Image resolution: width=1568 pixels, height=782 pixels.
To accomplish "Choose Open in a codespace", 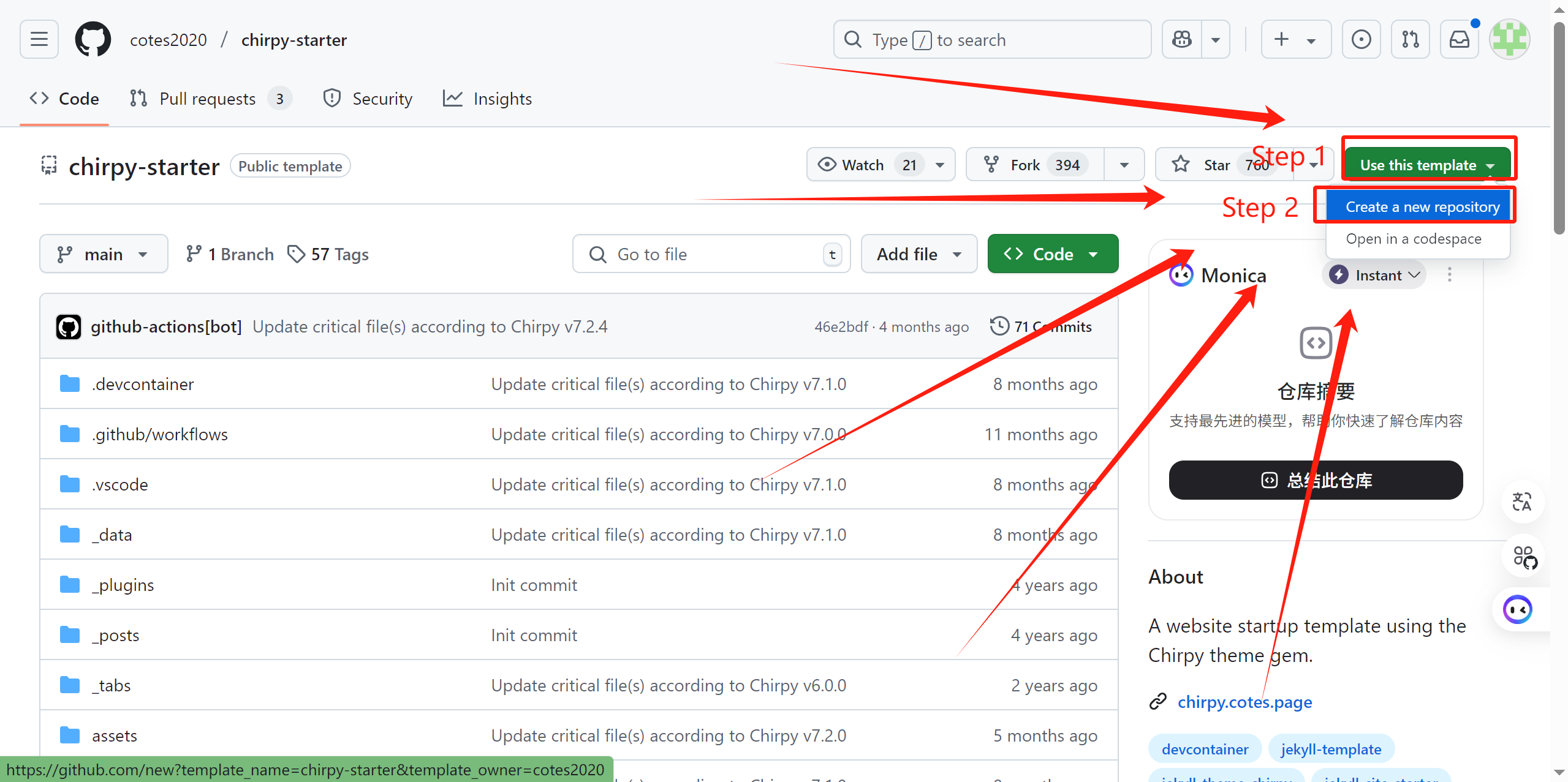I will 1413,239.
